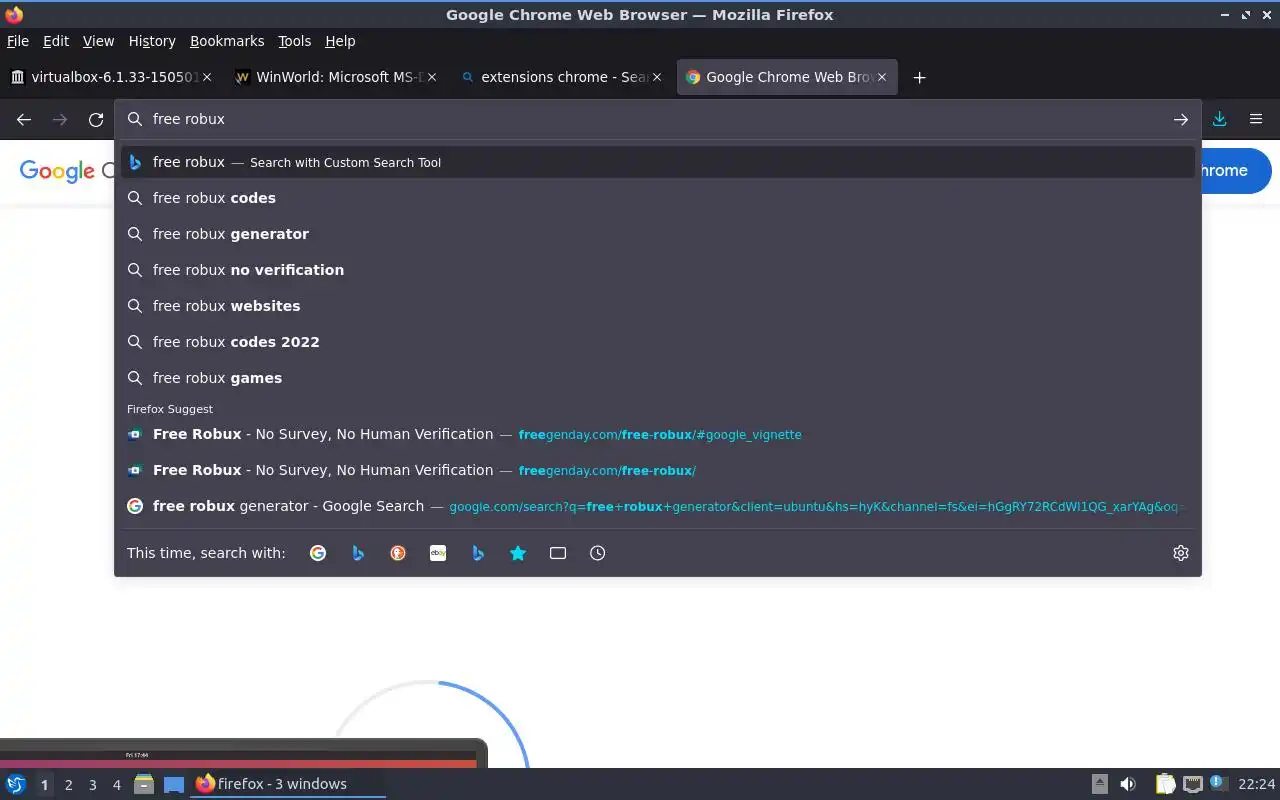
Task: Select suggestion 'free robux codes'
Action: (658, 198)
